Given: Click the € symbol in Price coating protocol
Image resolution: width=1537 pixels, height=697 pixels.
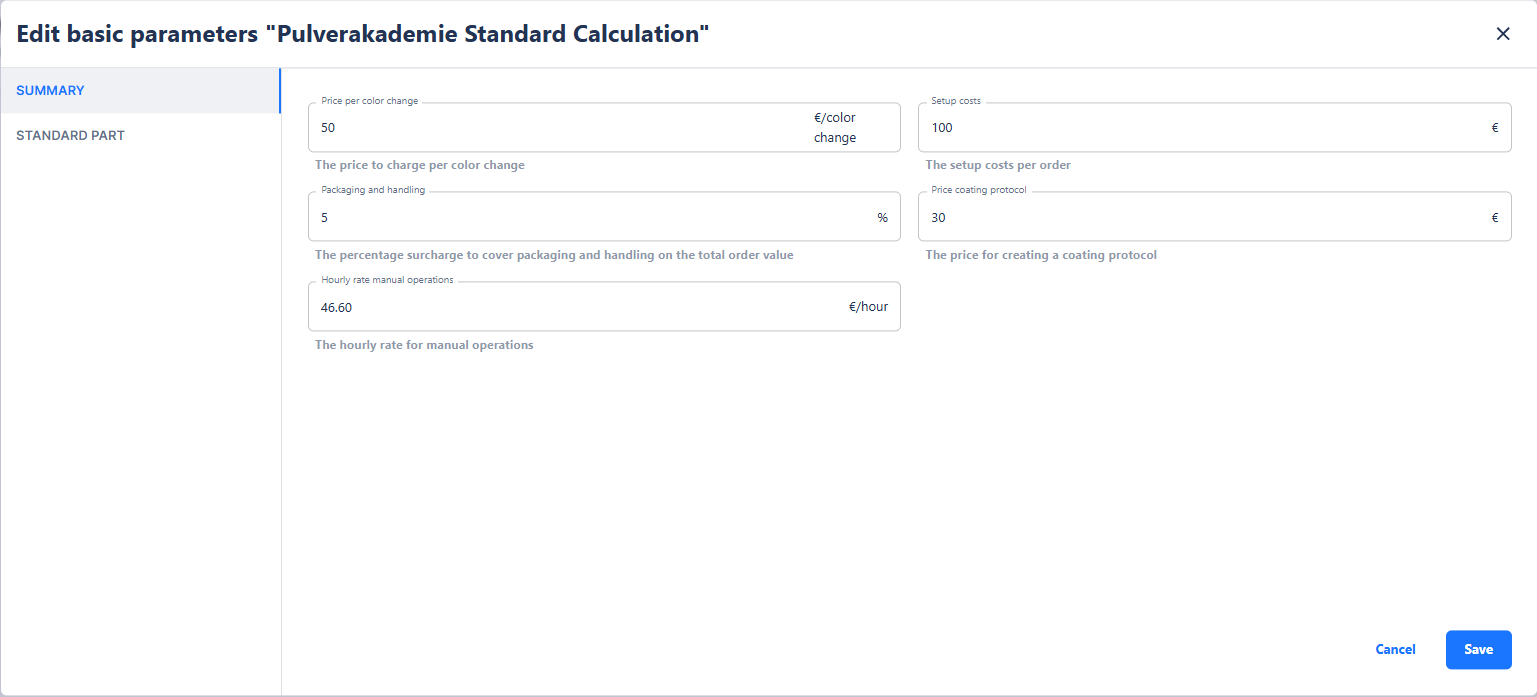Looking at the screenshot, I should coord(1495,218).
